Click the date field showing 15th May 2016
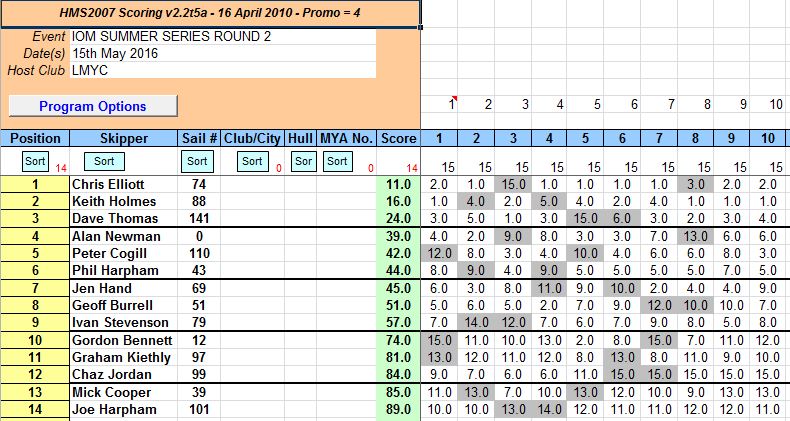 pos(223,53)
